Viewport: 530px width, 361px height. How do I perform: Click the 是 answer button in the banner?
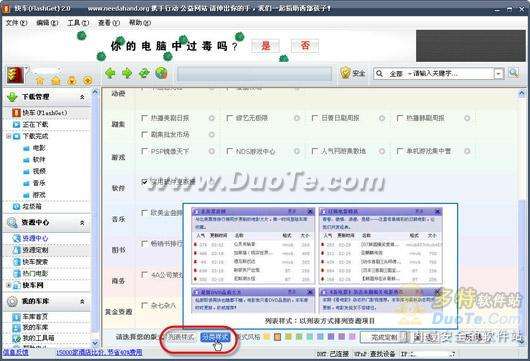click(x=265, y=46)
